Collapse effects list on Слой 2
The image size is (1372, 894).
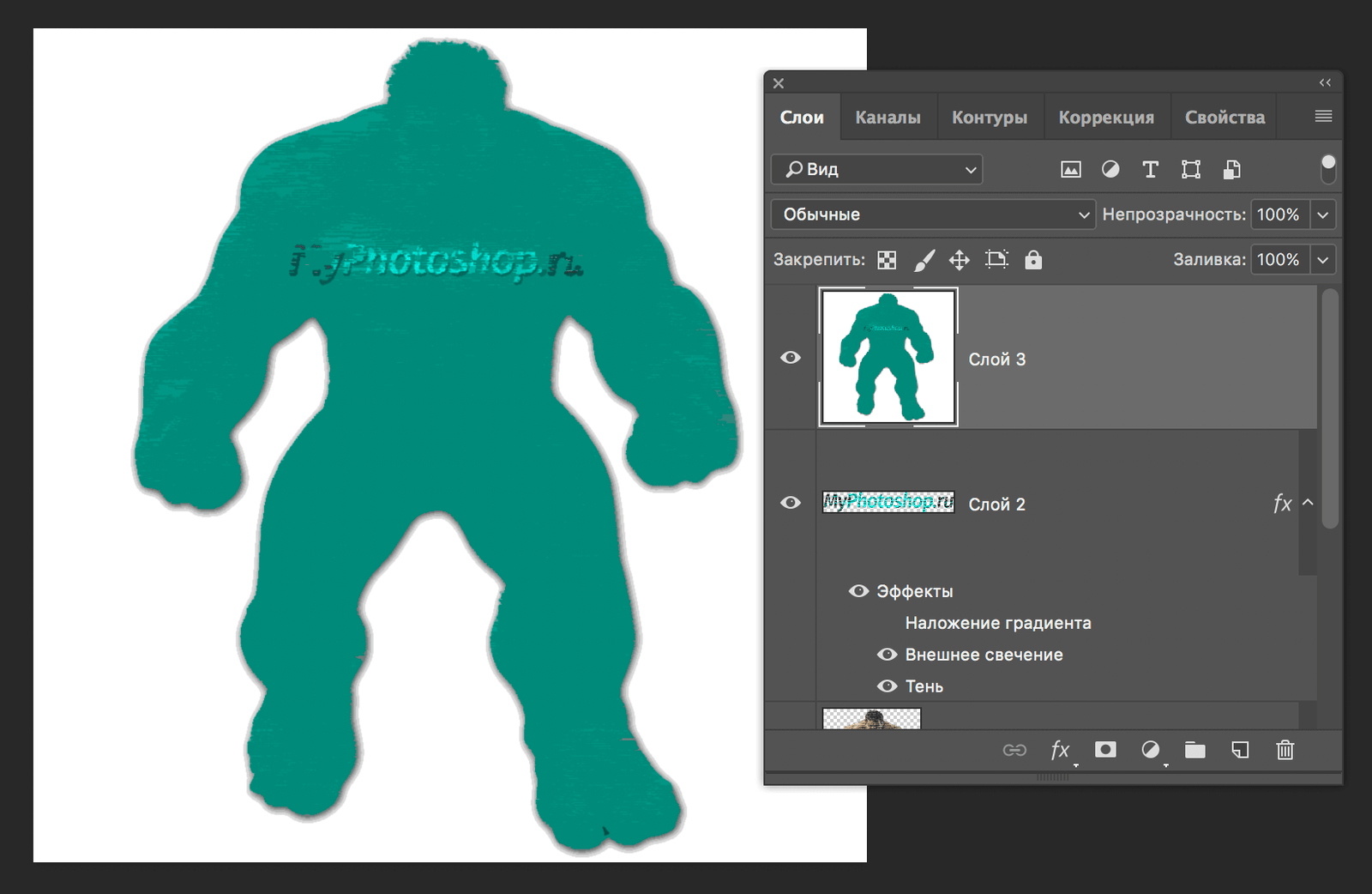[x=1307, y=504]
